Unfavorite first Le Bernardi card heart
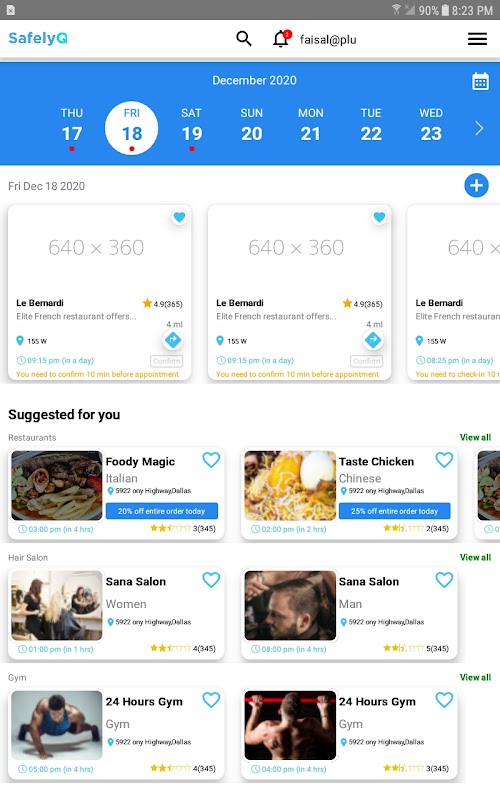The height and width of the screenshot is (800, 500). (179, 217)
